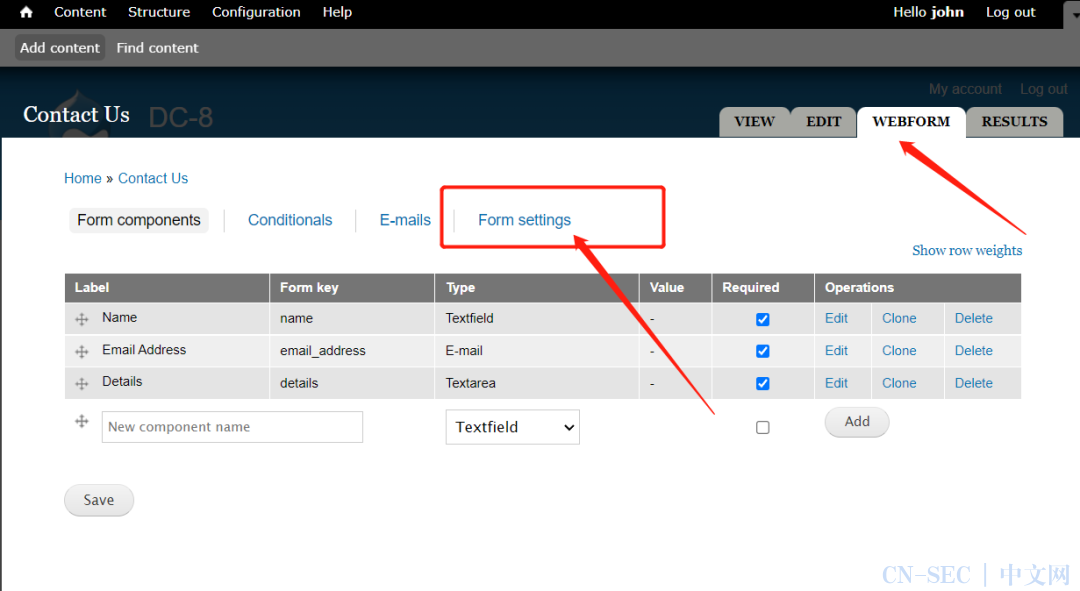Go to the Conditionals sub-tab
Screen dimensions: 1080x591
pos(290,220)
